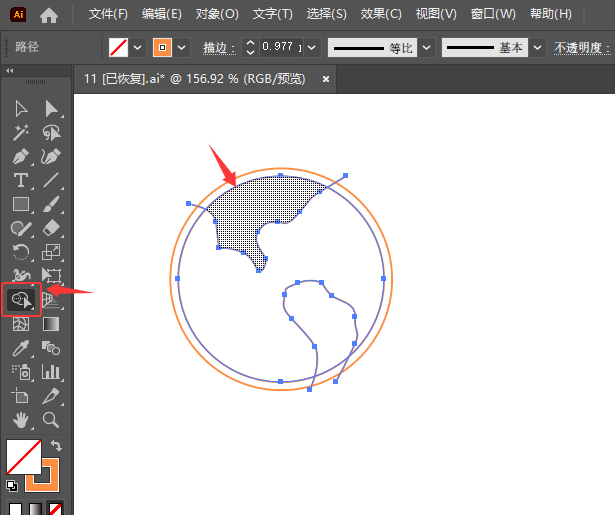This screenshot has height=515, width=615.
Task: Select the Type tool
Action: [21, 180]
